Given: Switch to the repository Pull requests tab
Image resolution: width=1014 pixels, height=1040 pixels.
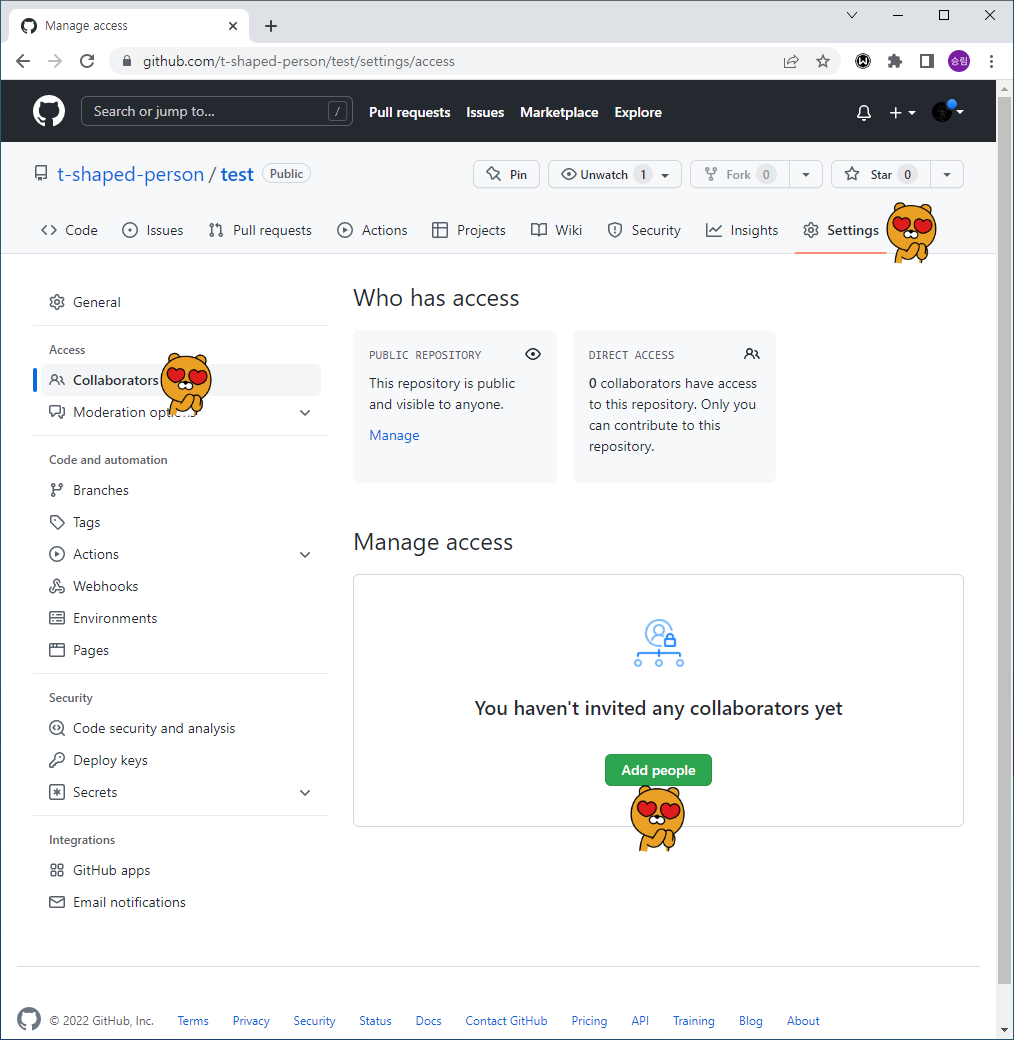Looking at the screenshot, I should point(260,230).
